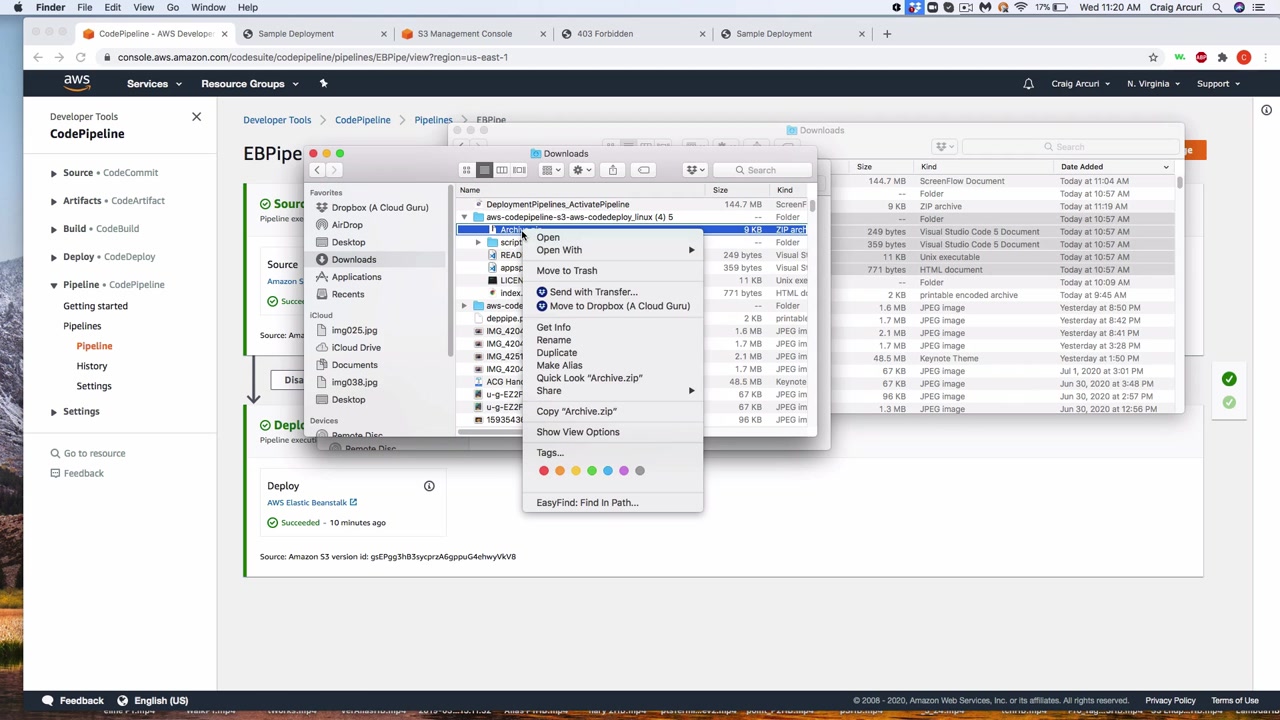Bookmark the page with the star icon
Image resolution: width=1280 pixels, height=720 pixels.
point(1153,57)
